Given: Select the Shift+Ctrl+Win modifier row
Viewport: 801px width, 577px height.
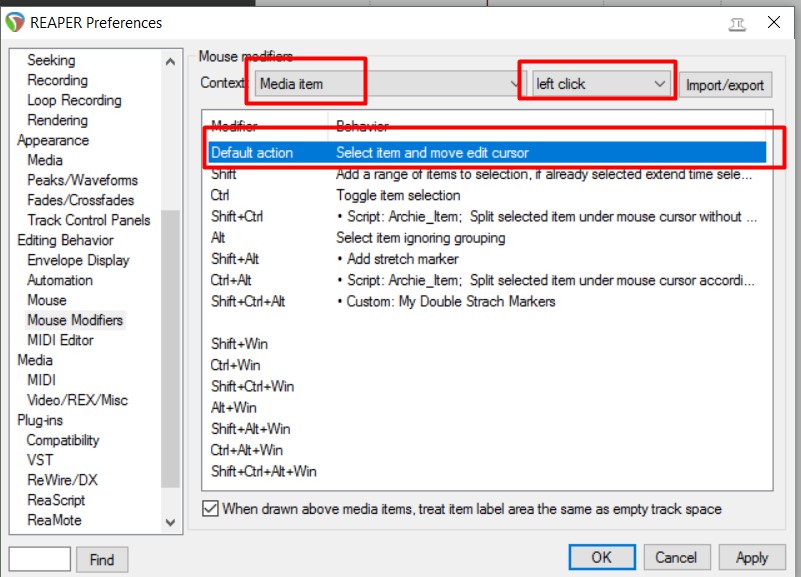Looking at the screenshot, I should [487, 386].
